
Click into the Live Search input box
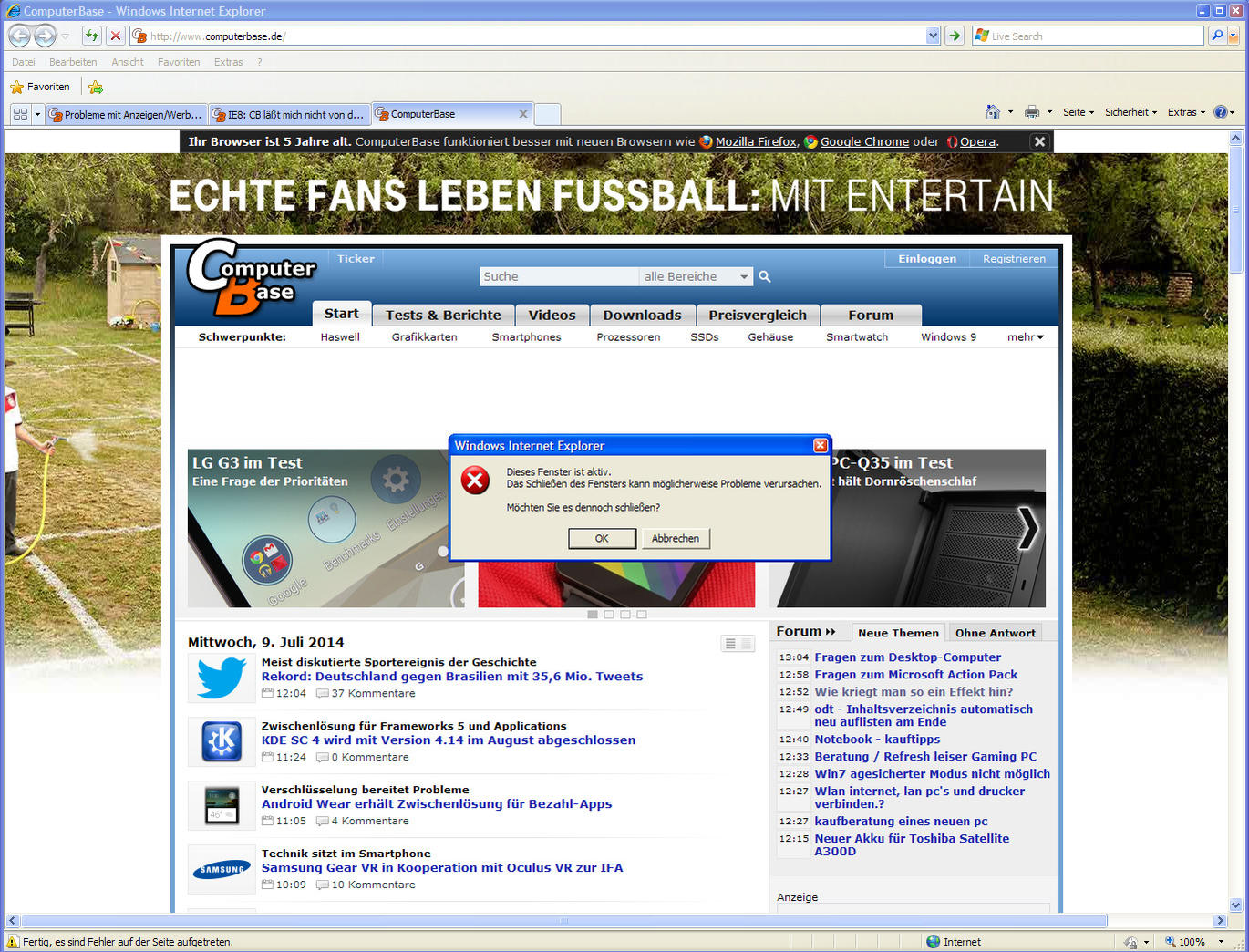(x=1088, y=36)
